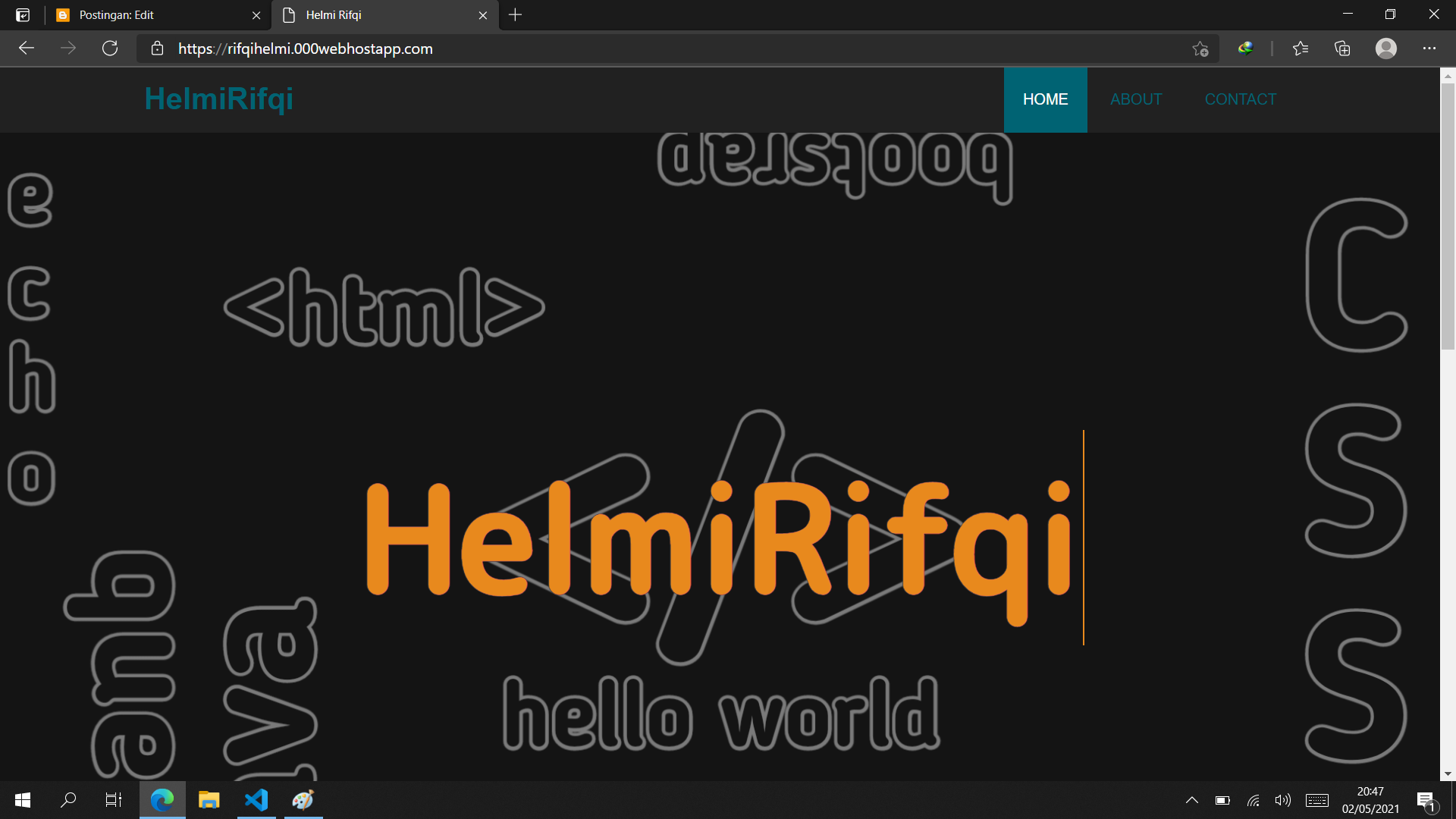Screen dimensions: 1456x819
Task: Click the browser back arrow
Action: 27,49
